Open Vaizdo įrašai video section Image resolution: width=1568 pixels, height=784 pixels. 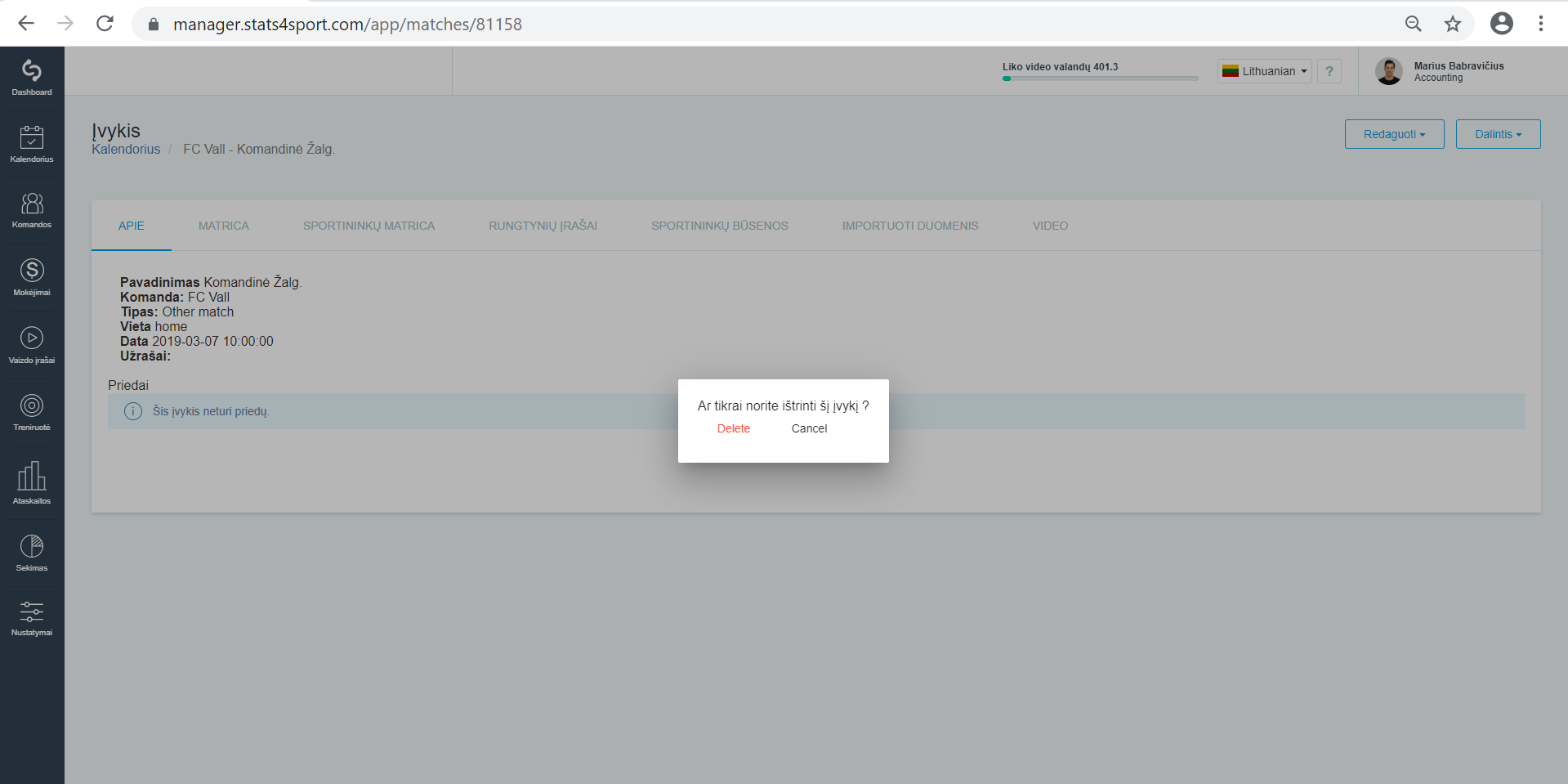(x=32, y=345)
